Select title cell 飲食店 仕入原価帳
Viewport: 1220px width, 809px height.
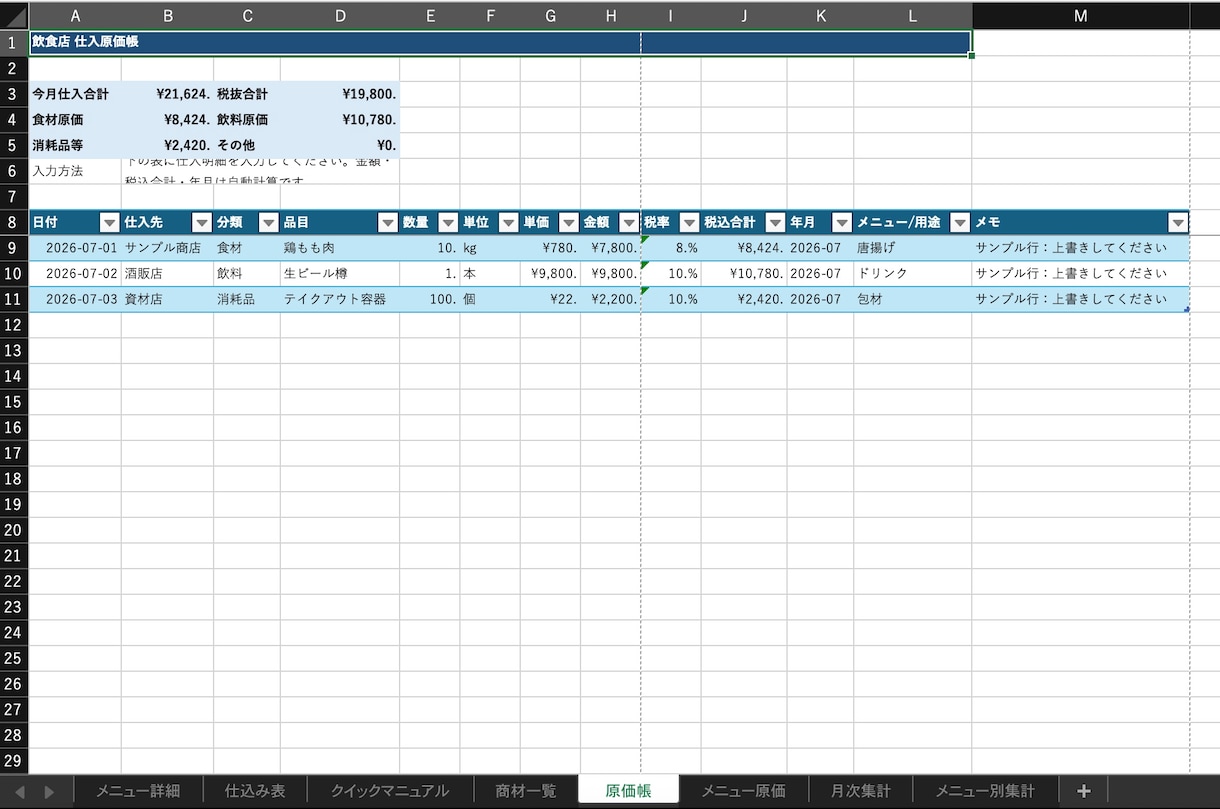(500, 42)
